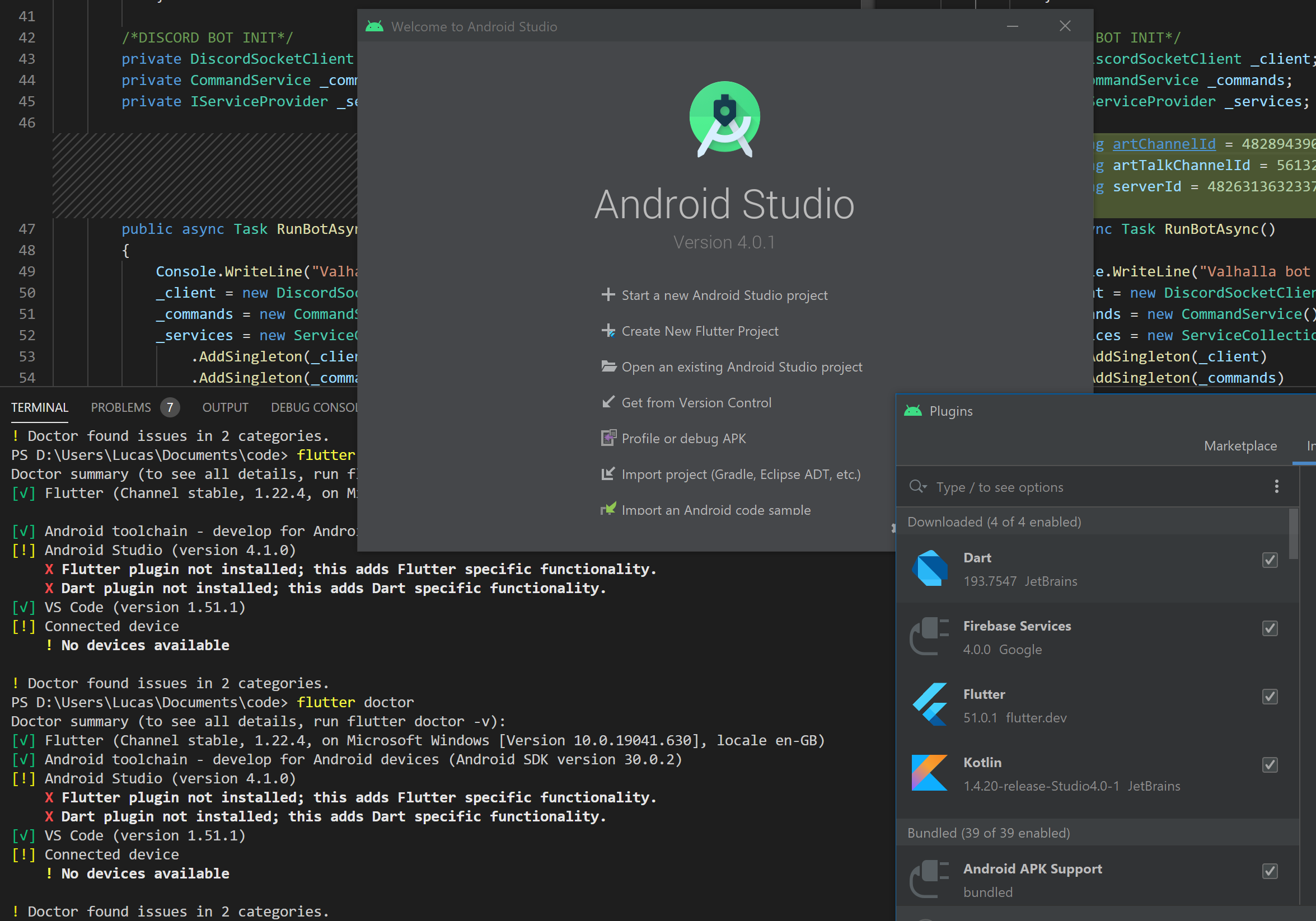The width and height of the screenshot is (1316, 921).
Task: Open the DEBUG CONSOLE panel tab
Action: (314, 407)
